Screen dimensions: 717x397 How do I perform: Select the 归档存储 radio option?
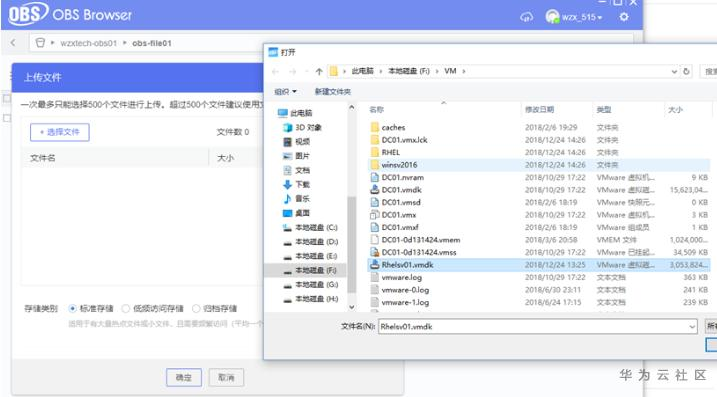(x=196, y=309)
